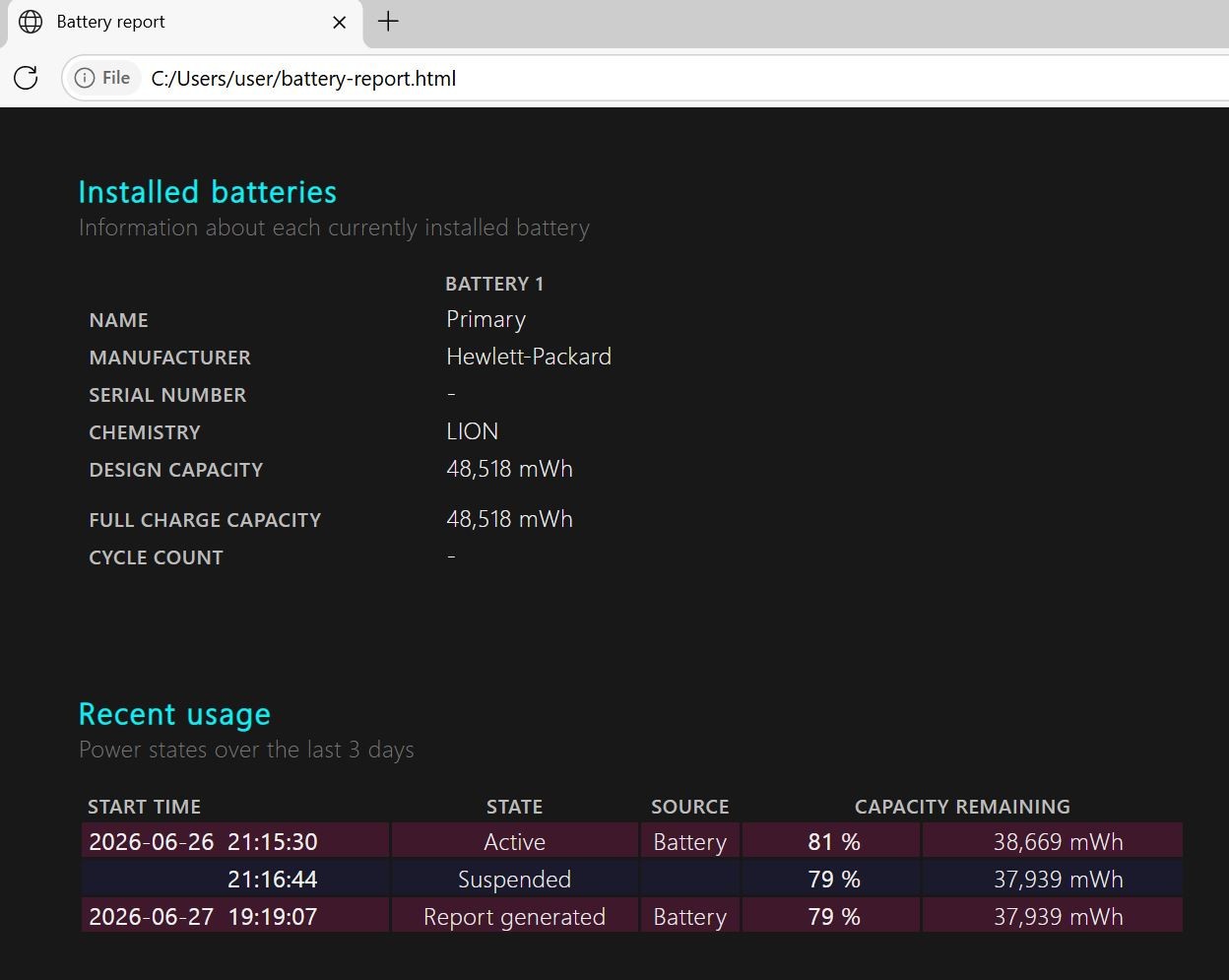This screenshot has width=1229, height=980.
Task: Reload the battery report page
Action: pos(27,78)
